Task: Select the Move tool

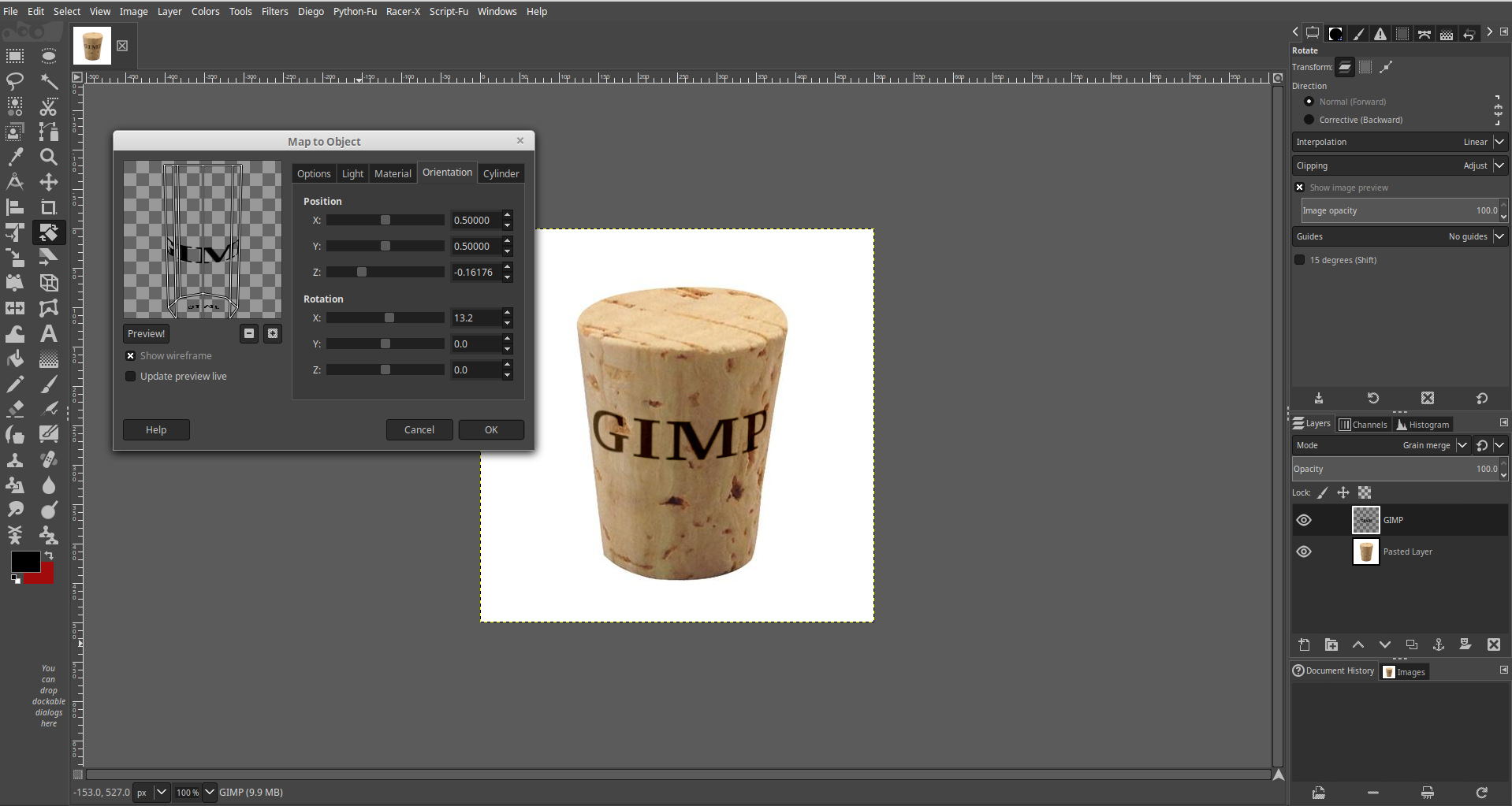Action: click(x=49, y=182)
